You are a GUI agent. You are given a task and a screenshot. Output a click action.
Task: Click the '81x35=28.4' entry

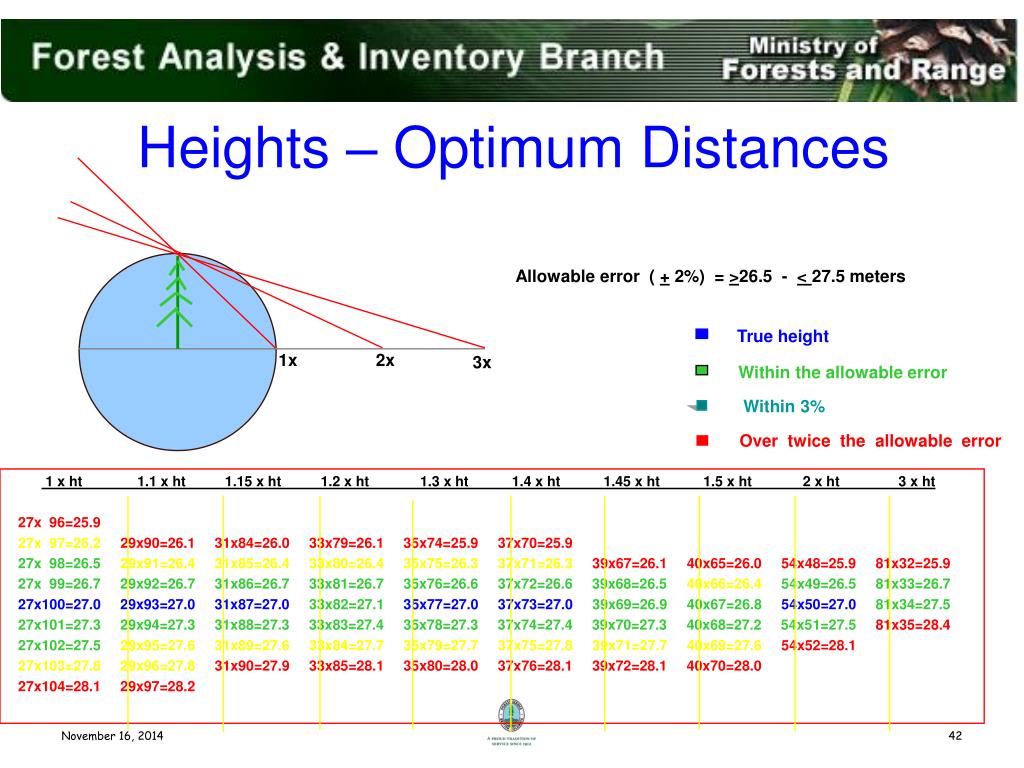click(x=913, y=625)
